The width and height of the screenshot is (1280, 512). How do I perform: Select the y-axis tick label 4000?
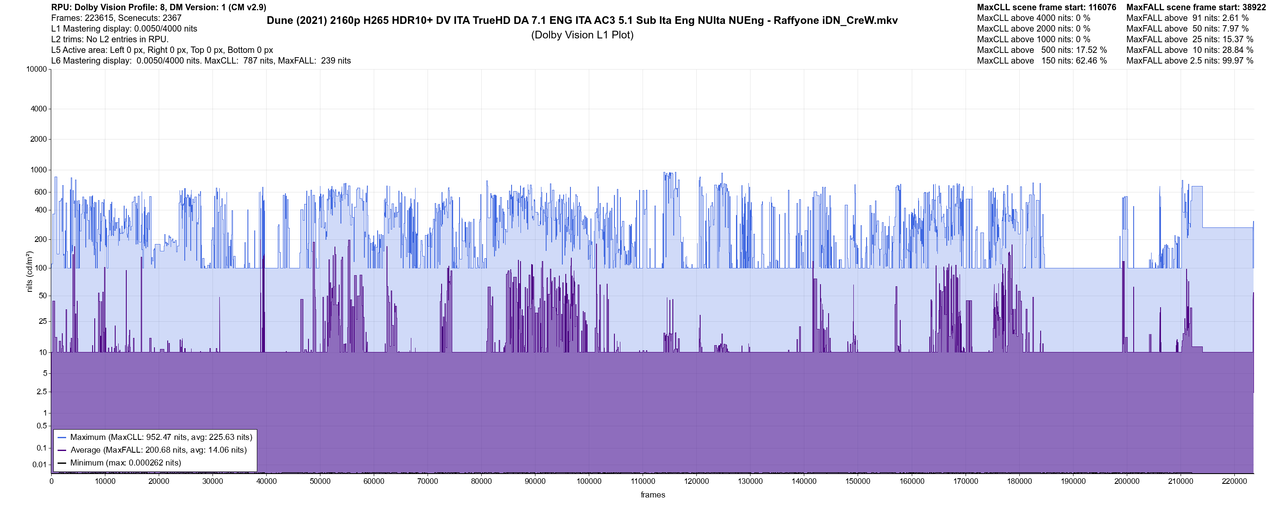pos(37,109)
